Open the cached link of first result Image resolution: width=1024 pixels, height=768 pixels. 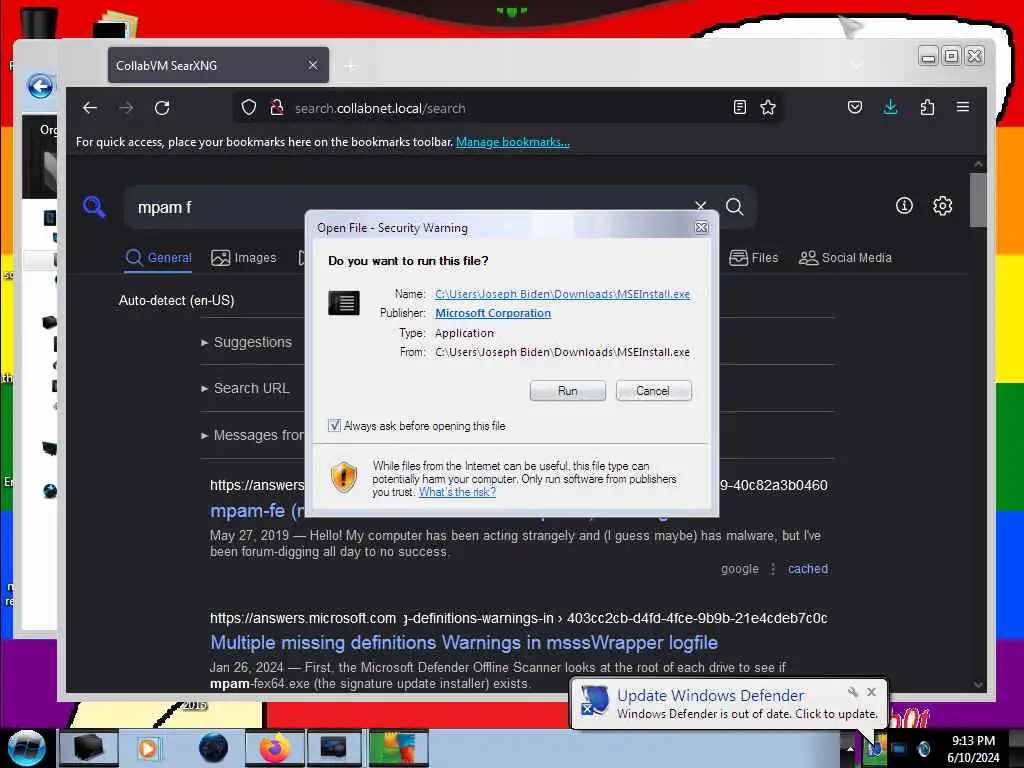point(808,569)
